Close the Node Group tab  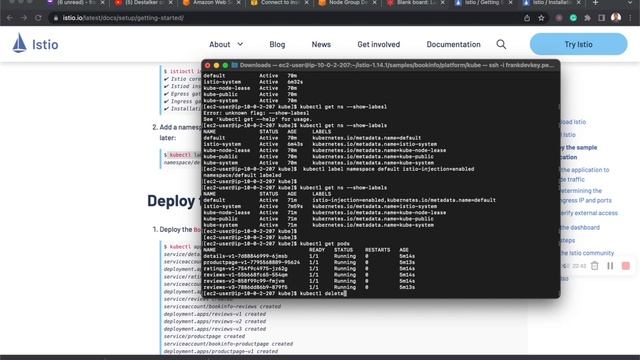click(374, 3)
